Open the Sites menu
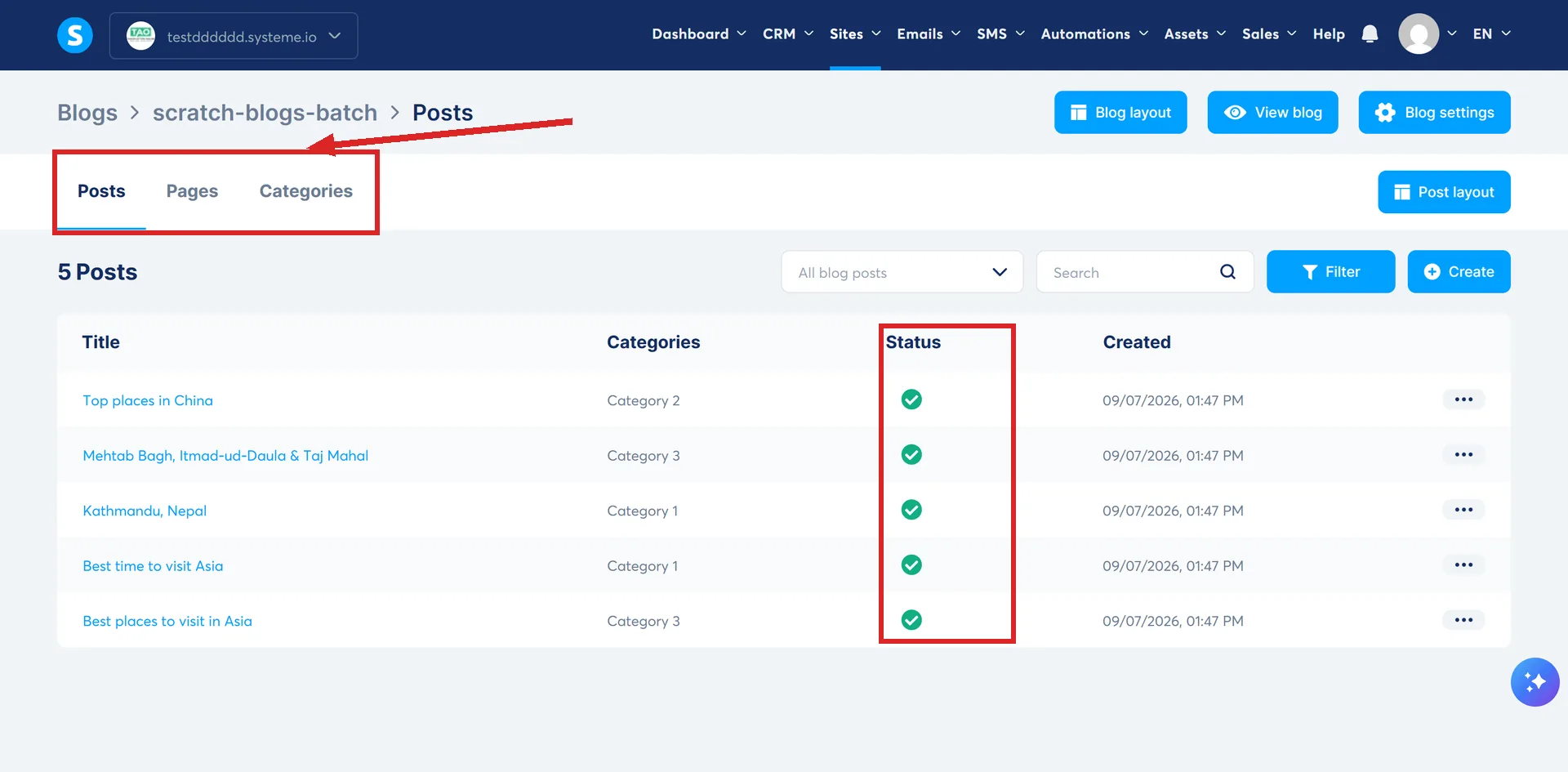This screenshot has height=772, width=1568. (x=855, y=34)
